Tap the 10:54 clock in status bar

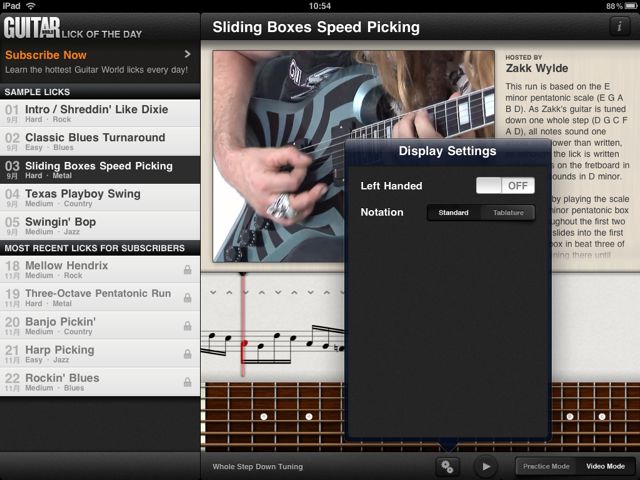(x=320, y=6)
